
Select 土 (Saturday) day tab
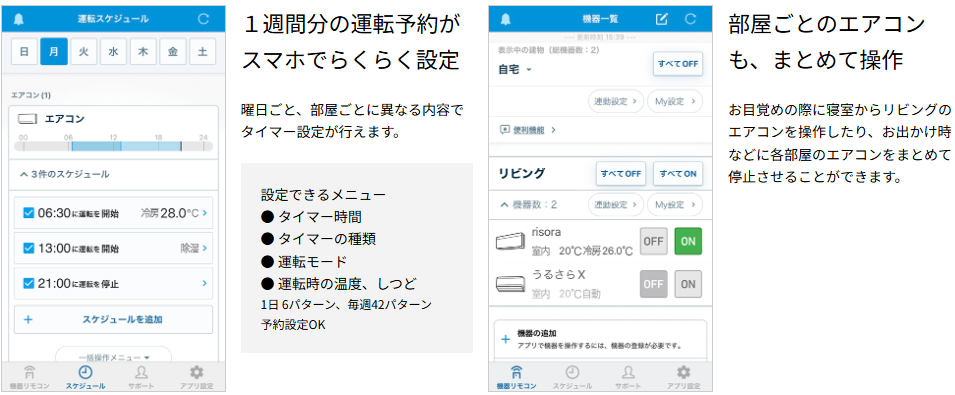(x=202, y=52)
